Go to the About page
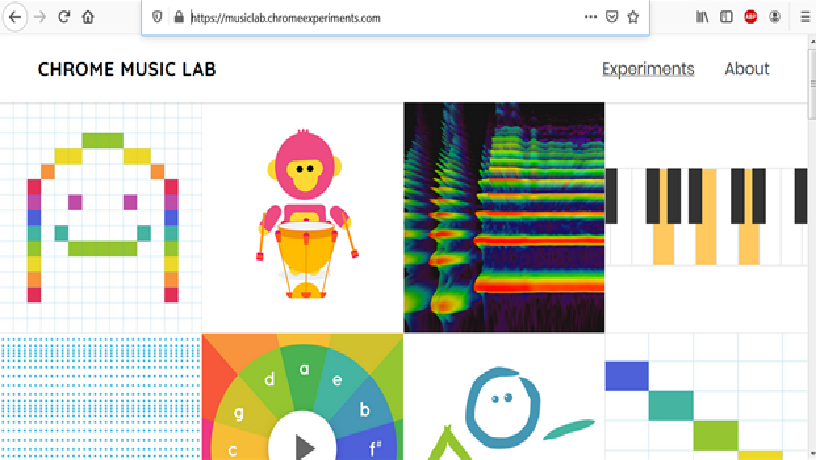 pos(746,69)
